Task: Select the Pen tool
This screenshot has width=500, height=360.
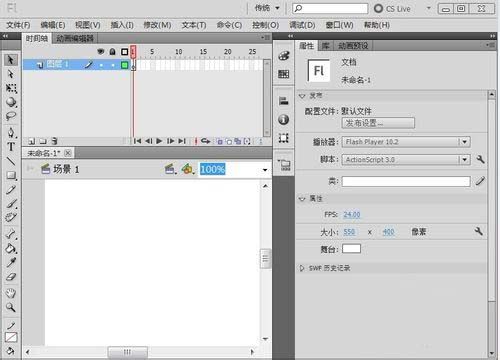Action: [11, 133]
